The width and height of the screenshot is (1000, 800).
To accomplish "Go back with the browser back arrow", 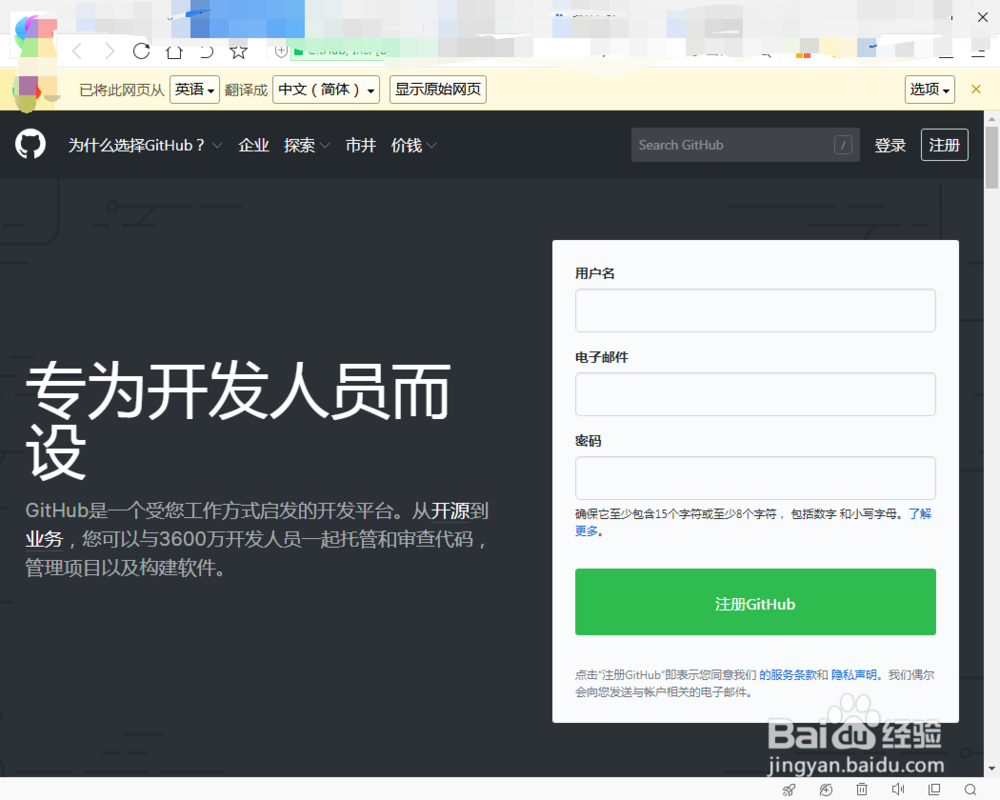I will click(77, 51).
